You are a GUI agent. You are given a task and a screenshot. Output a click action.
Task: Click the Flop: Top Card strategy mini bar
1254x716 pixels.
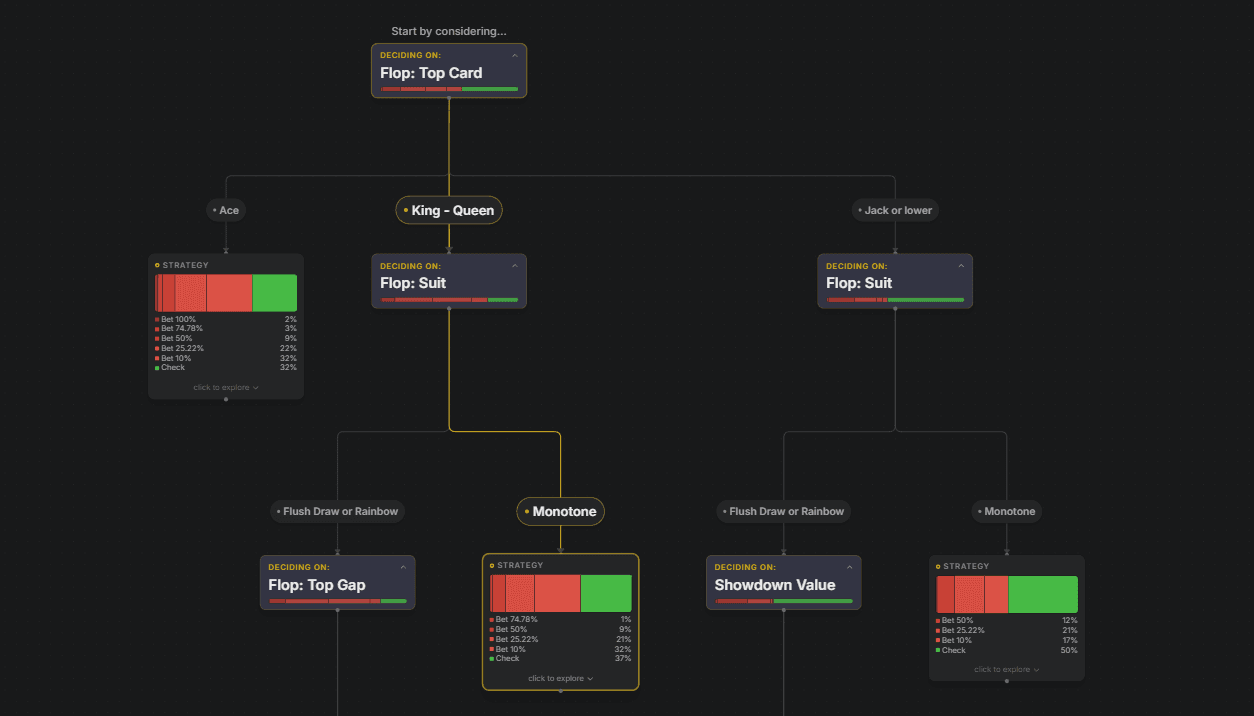tap(449, 89)
